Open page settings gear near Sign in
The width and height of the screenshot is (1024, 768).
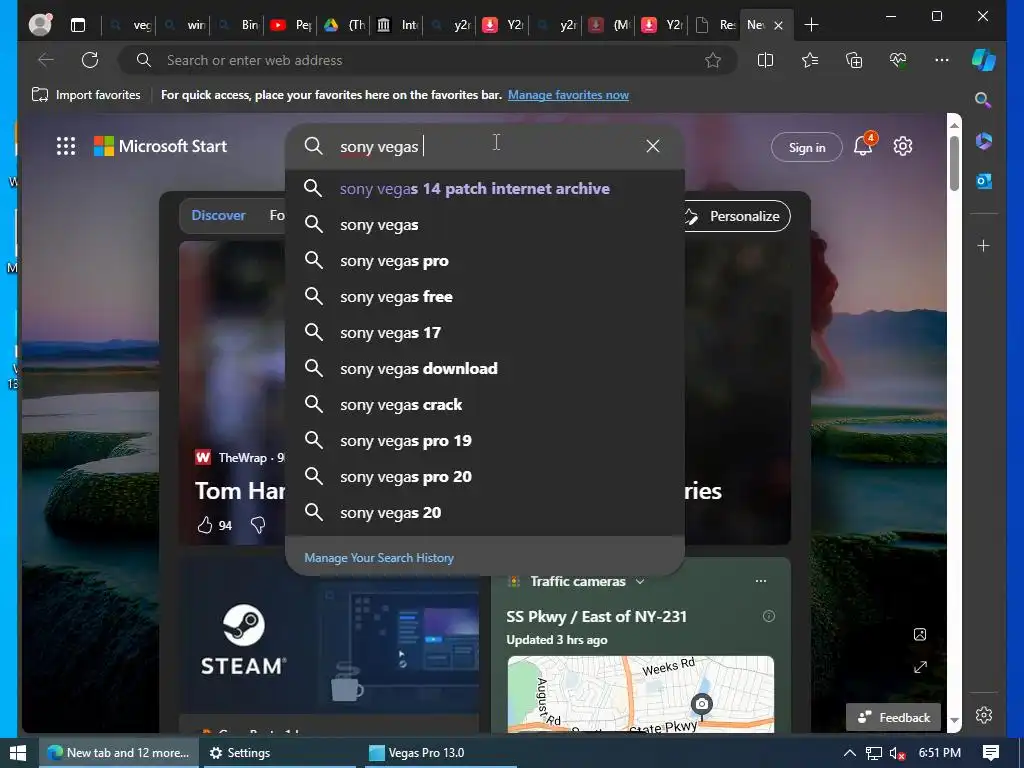click(903, 146)
